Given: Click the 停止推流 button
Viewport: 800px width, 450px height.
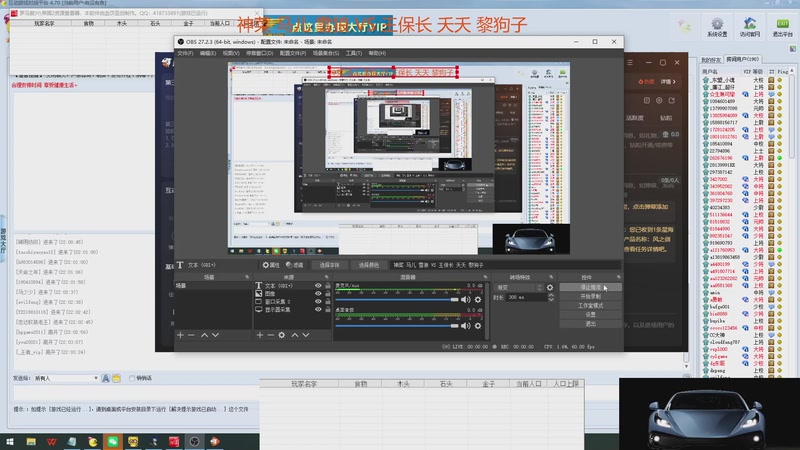Looking at the screenshot, I should point(590,288).
